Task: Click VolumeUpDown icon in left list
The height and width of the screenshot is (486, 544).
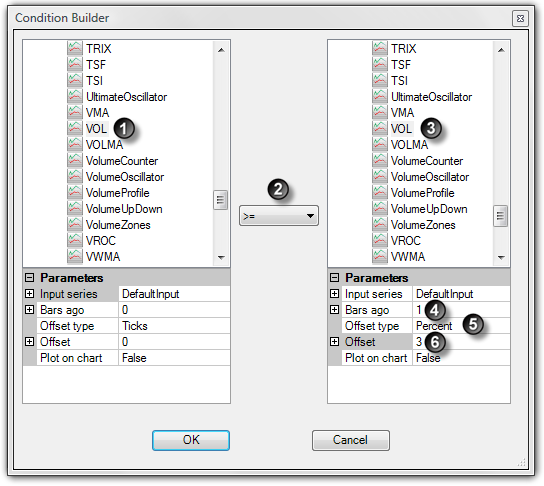Action: pos(75,208)
